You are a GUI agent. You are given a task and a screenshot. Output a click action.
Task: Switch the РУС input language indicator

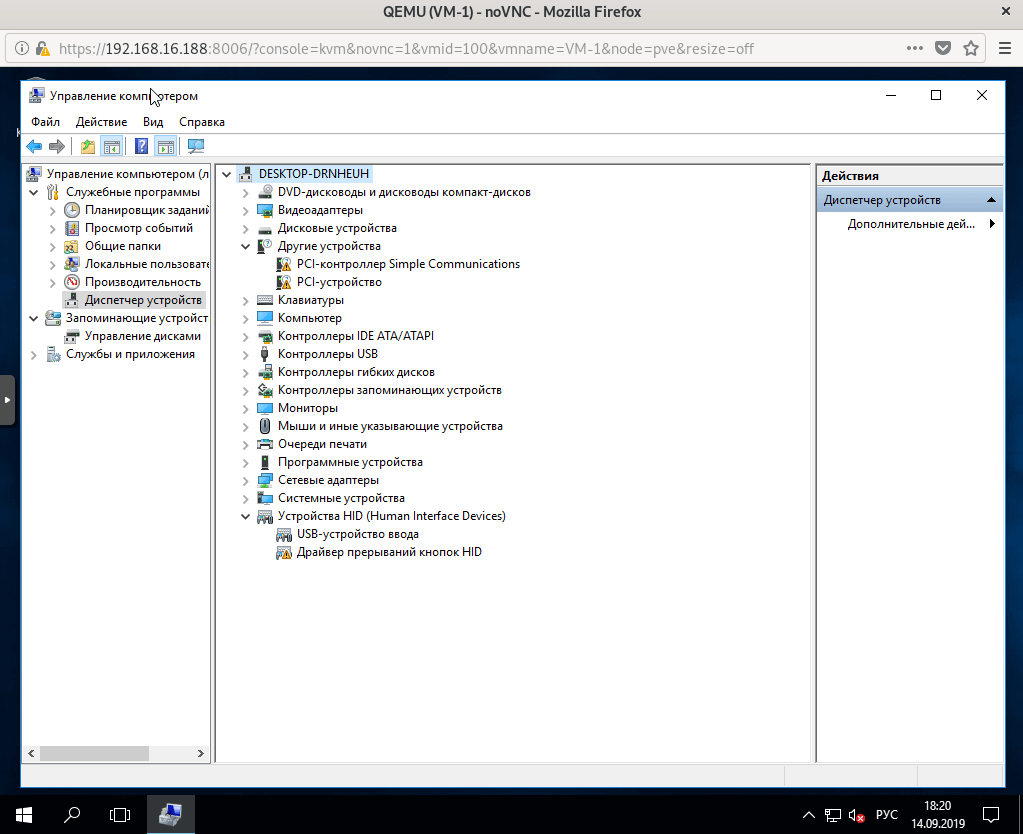tap(886, 815)
